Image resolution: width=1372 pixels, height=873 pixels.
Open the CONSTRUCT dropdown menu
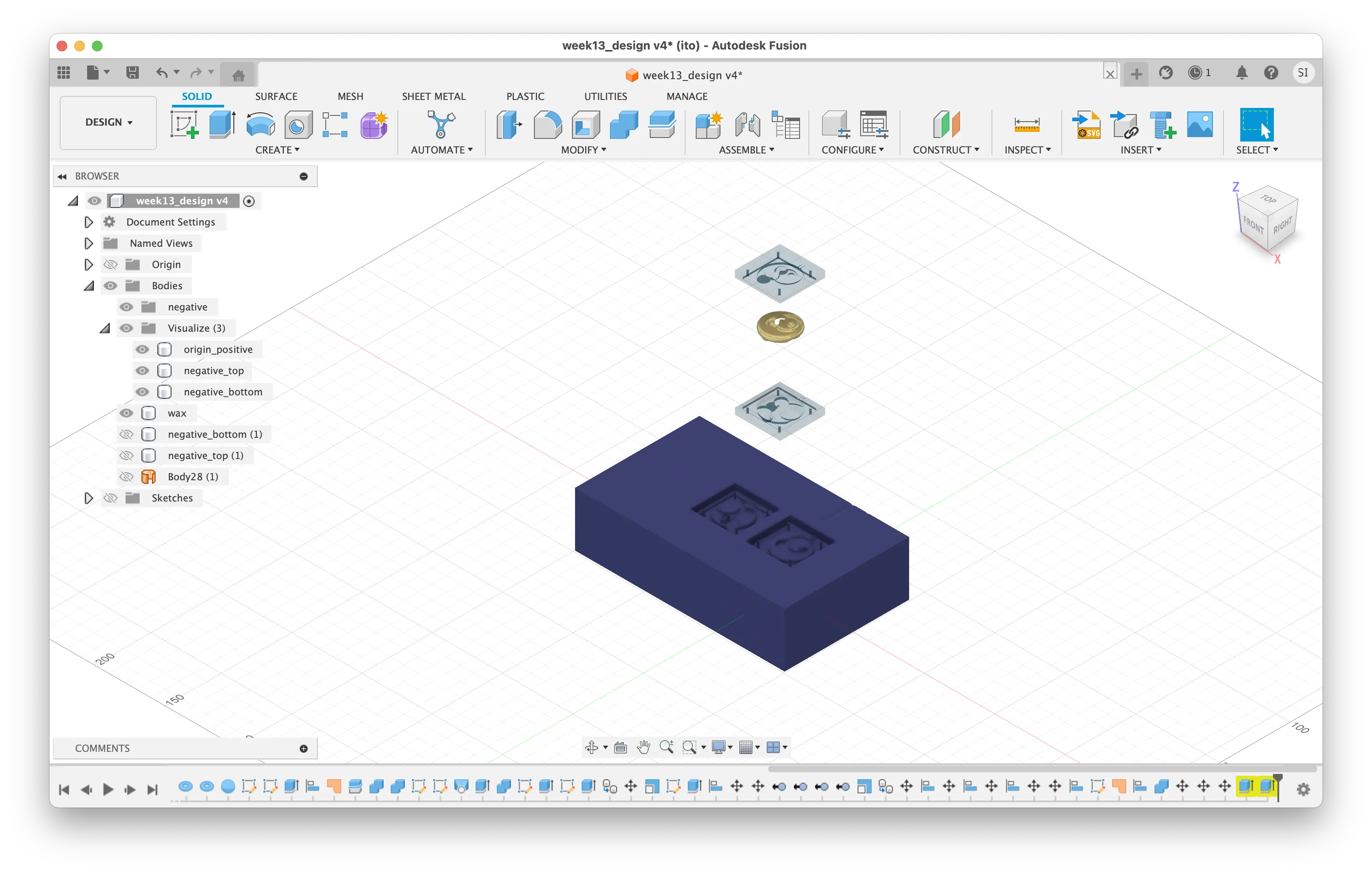[x=946, y=150]
